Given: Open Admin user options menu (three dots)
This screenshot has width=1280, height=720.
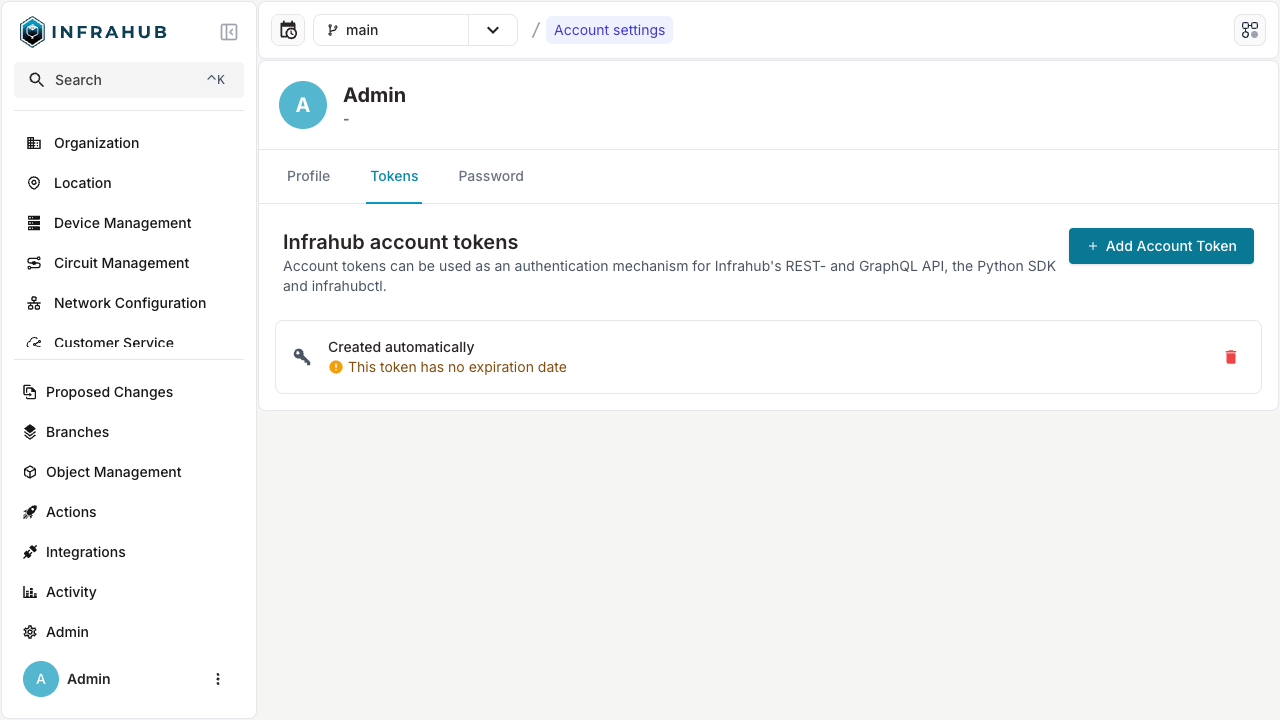Looking at the screenshot, I should click(218, 679).
